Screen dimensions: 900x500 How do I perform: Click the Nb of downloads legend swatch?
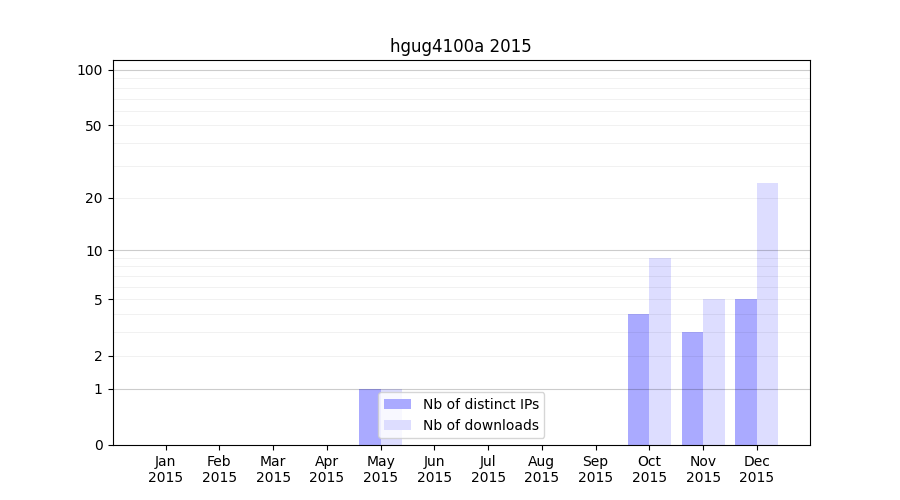pyautogui.click(x=397, y=425)
